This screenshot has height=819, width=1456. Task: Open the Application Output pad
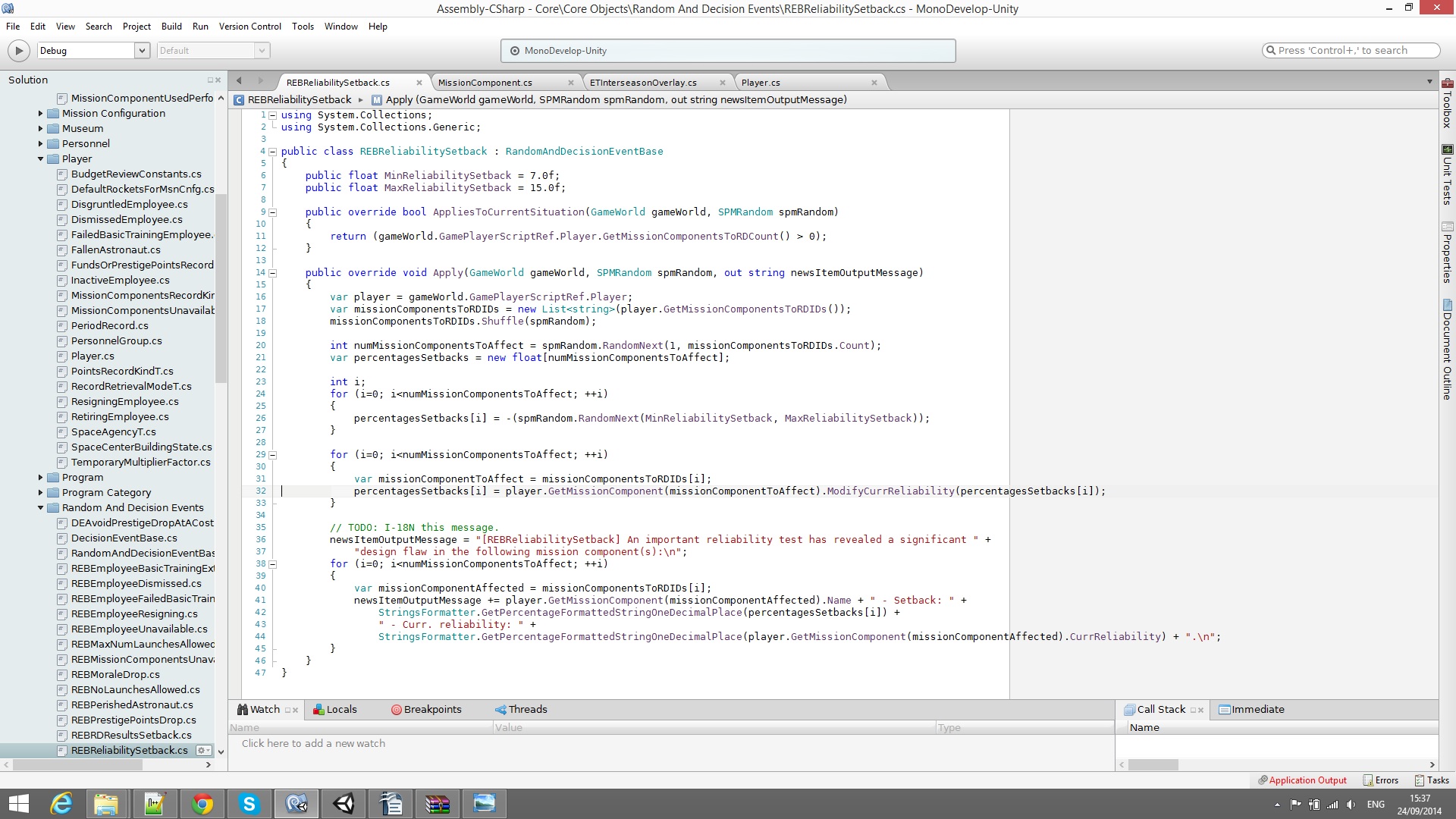pos(1302,780)
